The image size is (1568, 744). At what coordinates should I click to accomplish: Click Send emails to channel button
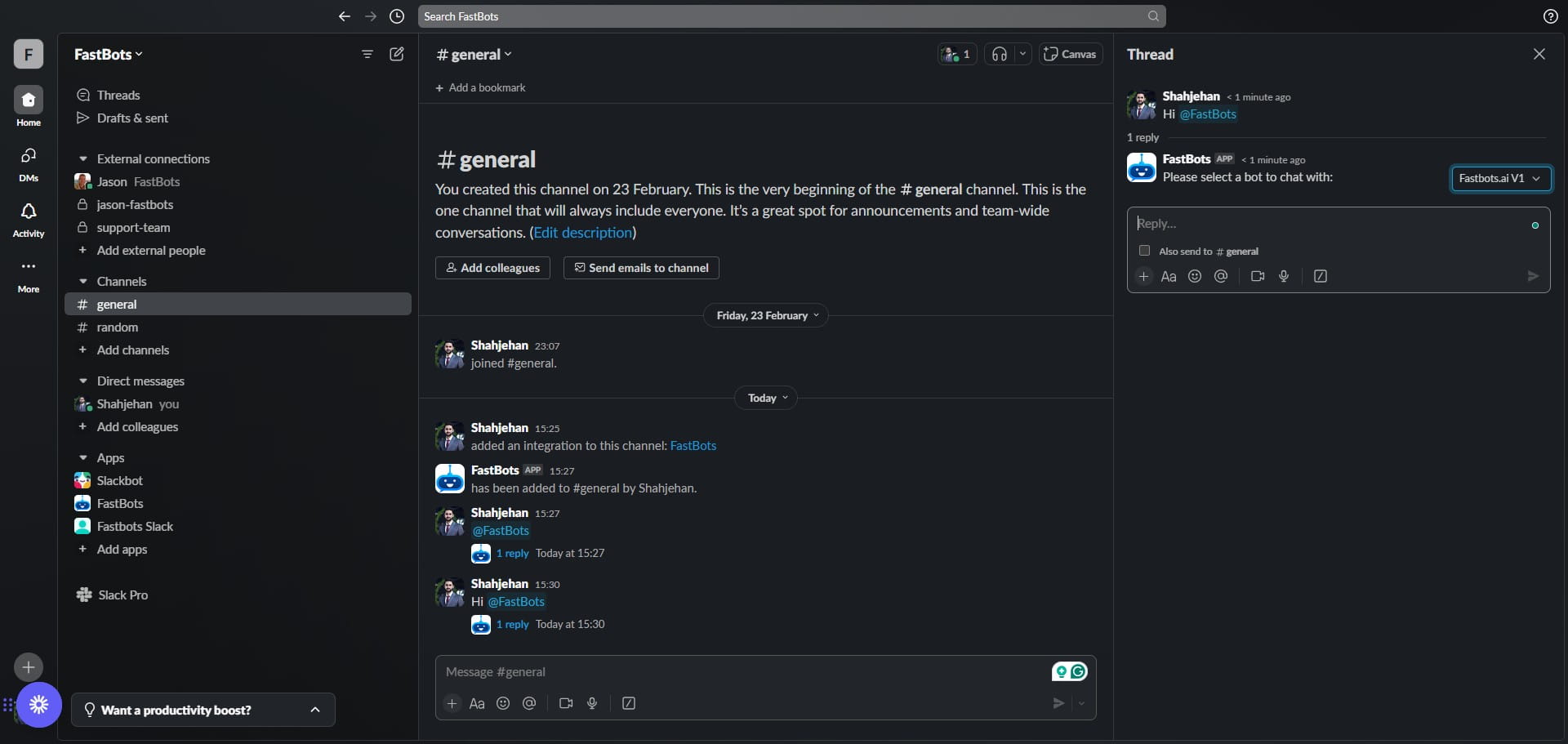(641, 268)
